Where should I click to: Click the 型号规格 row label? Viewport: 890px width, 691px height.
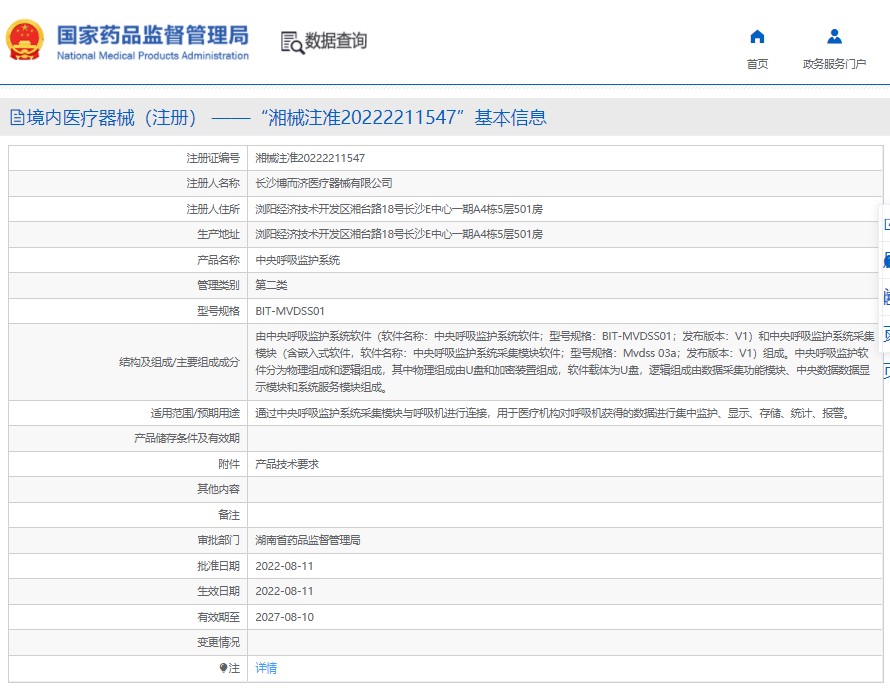(x=219, y=311)
